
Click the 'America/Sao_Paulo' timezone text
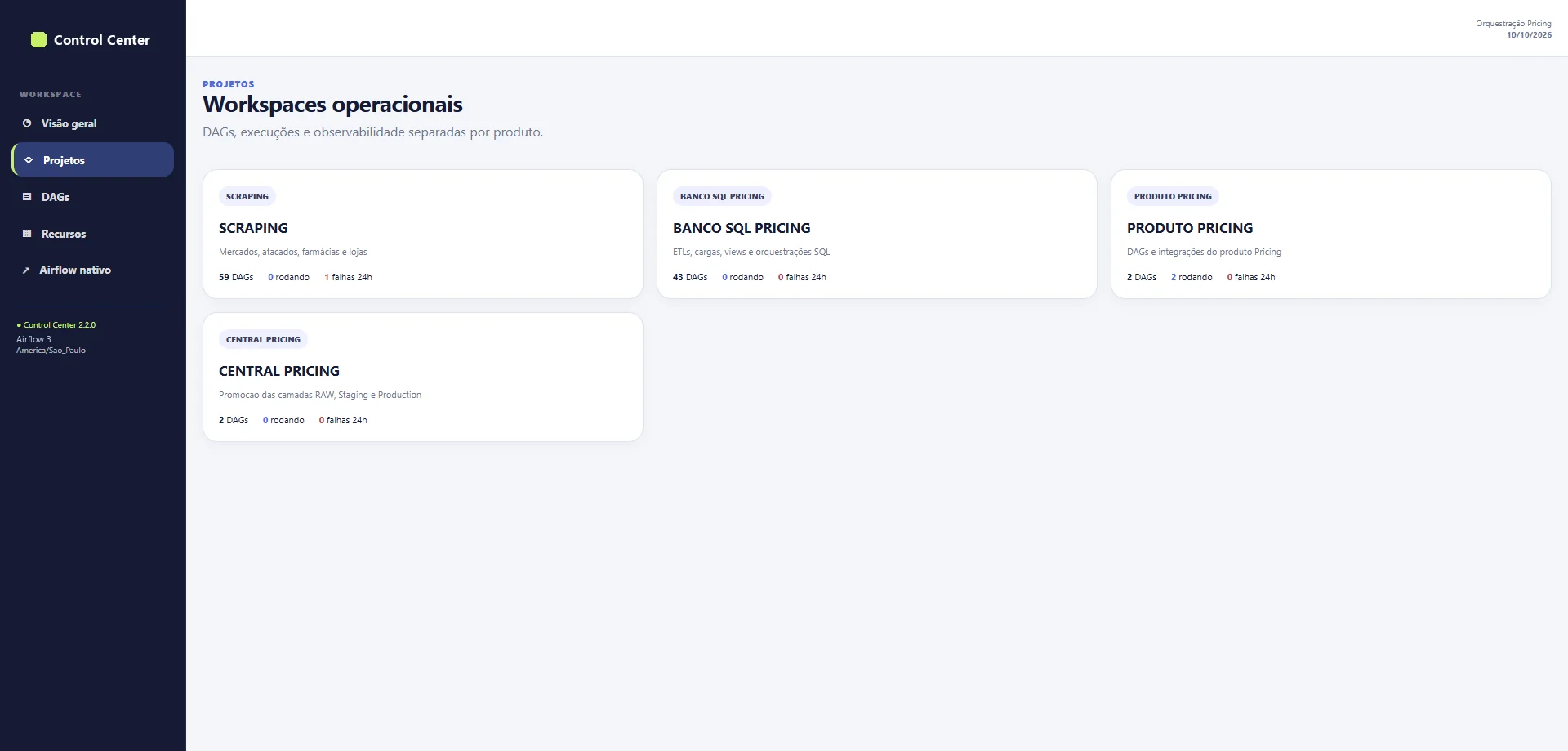point(51,351)
